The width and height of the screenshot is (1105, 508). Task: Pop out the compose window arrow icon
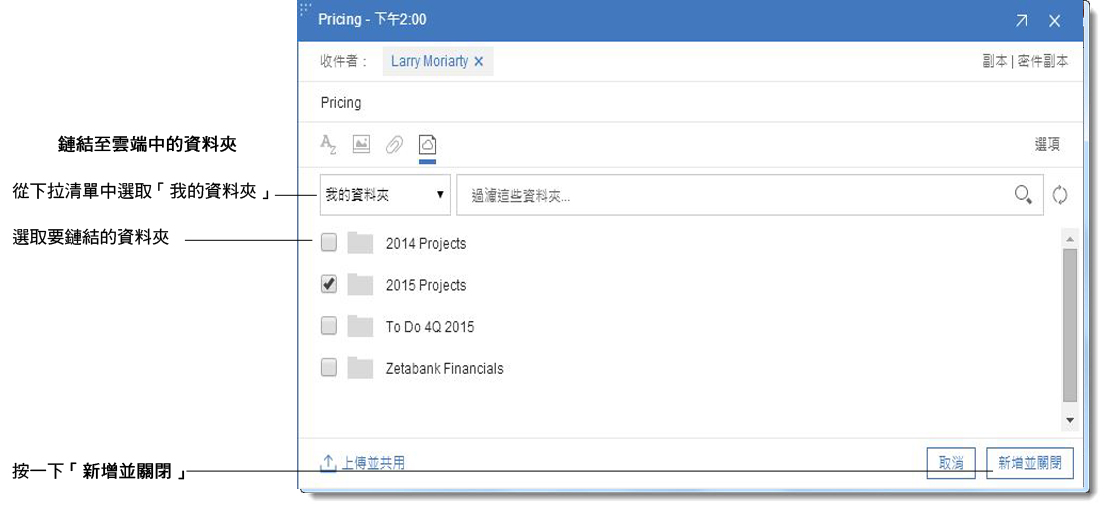click(x=1021, y=21)
